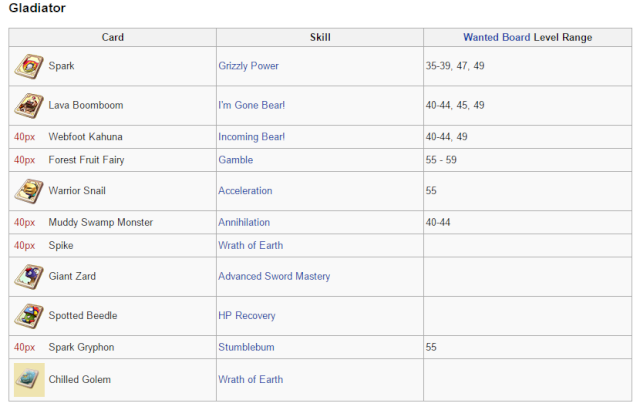The height and width of the screenshot is (410, 640).
Task: Select the Spike card name
Action: (61, 246)
